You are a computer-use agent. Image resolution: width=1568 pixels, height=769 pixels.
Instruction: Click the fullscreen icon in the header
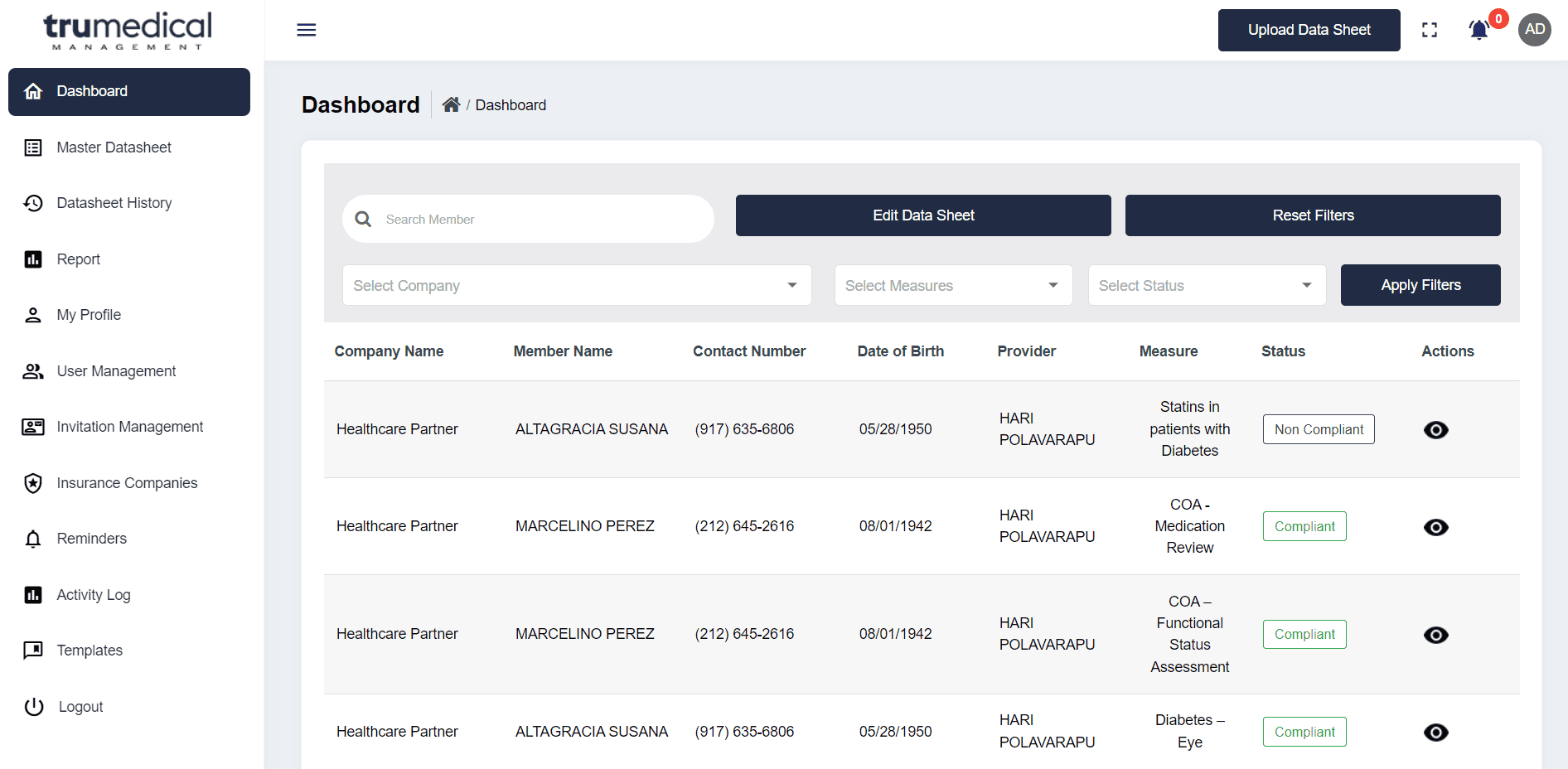click(1430, 30)
